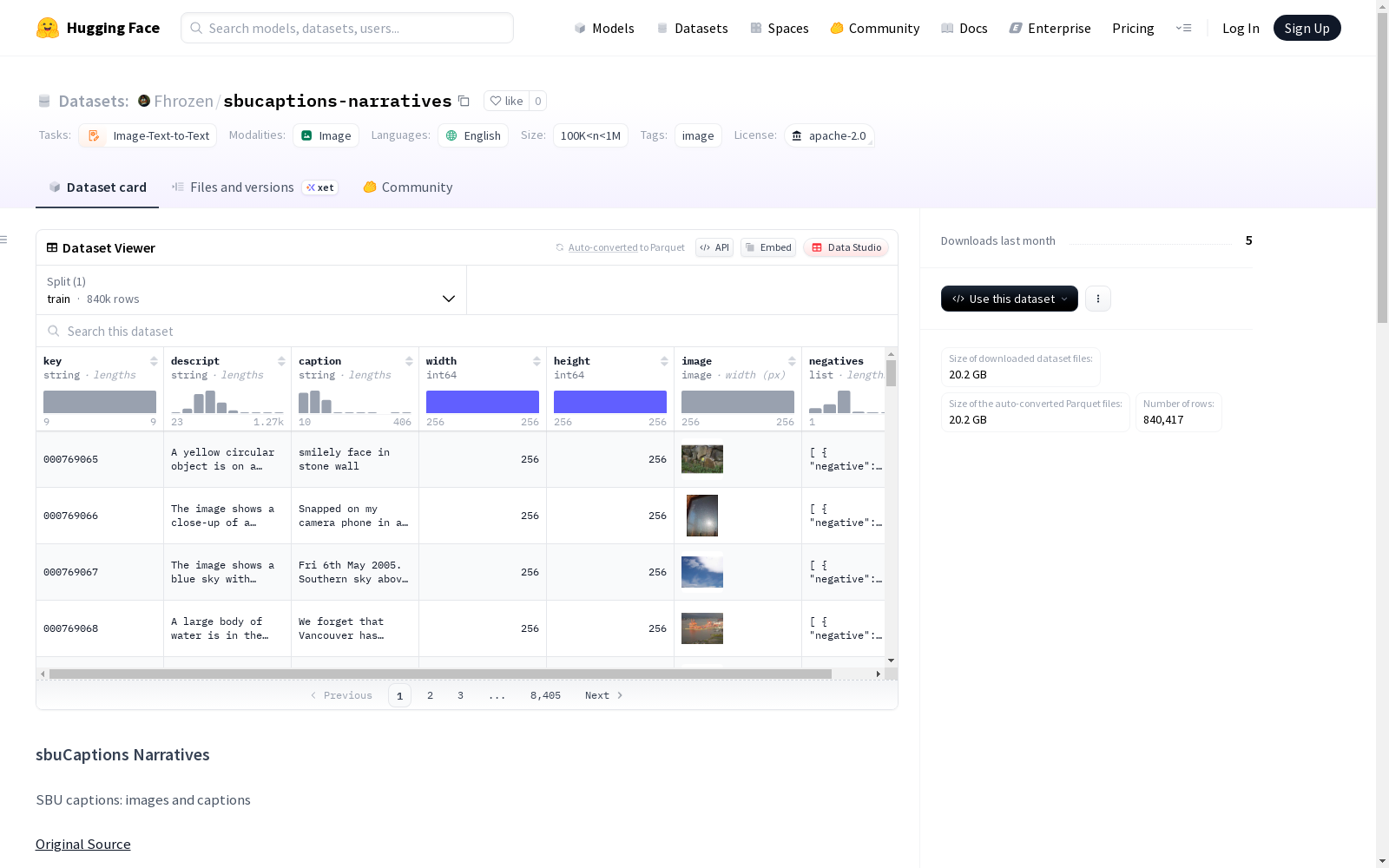Click the English language tag
This screenshot has height=868, width=1389.
[x=473, y=135]
